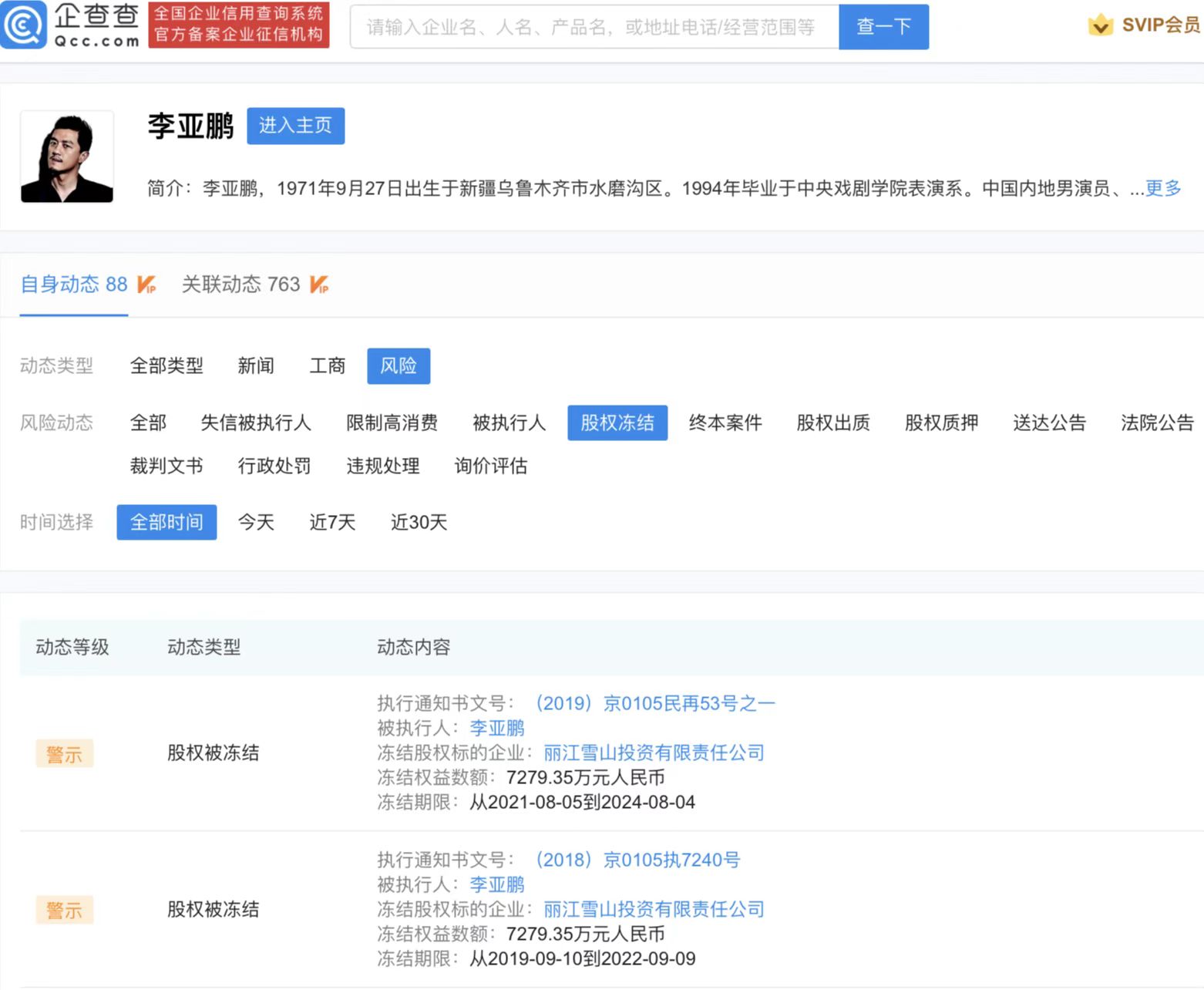Click 从2019-09-10到2022-09-09 freeze period text

583,958
